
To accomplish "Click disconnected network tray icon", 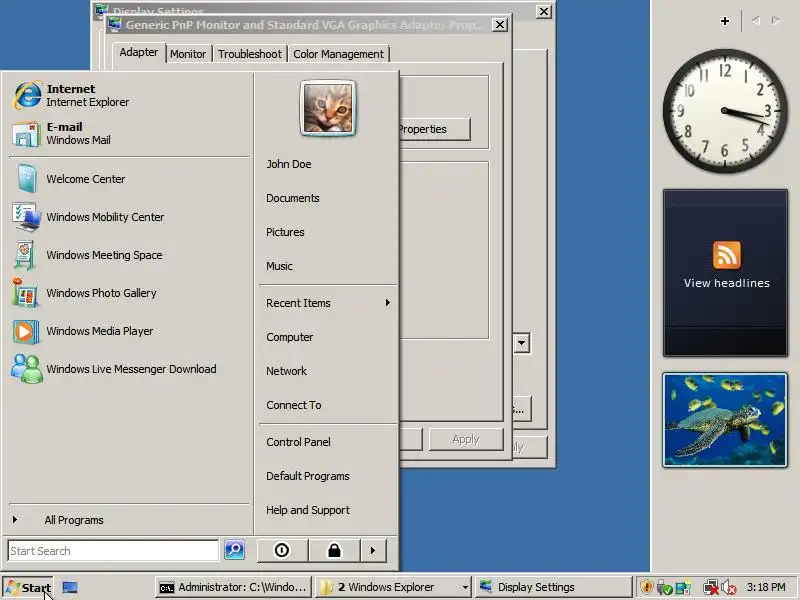I will click(710, 587).
